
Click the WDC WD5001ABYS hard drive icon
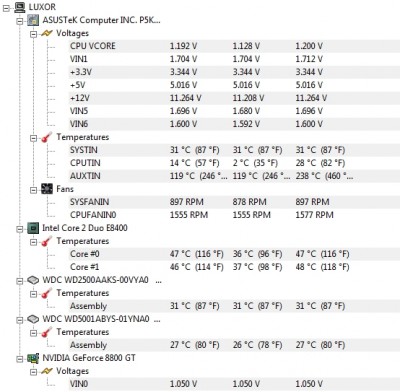[x=33, y=319]
